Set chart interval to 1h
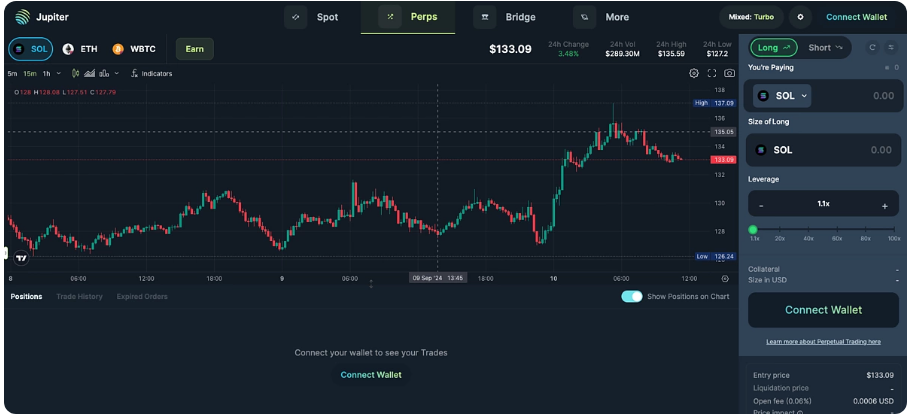The width and height of the screenshot is (909, 418). (x=46, y=74)
